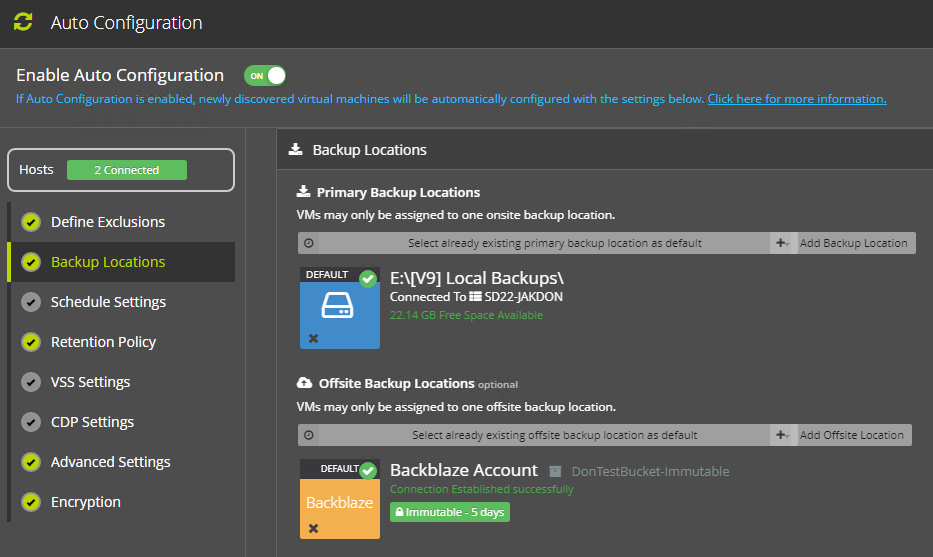Click the Schedule Settings grey checkmark icon
This screenshot has width=933, height=557.
(x=31, y=302)
